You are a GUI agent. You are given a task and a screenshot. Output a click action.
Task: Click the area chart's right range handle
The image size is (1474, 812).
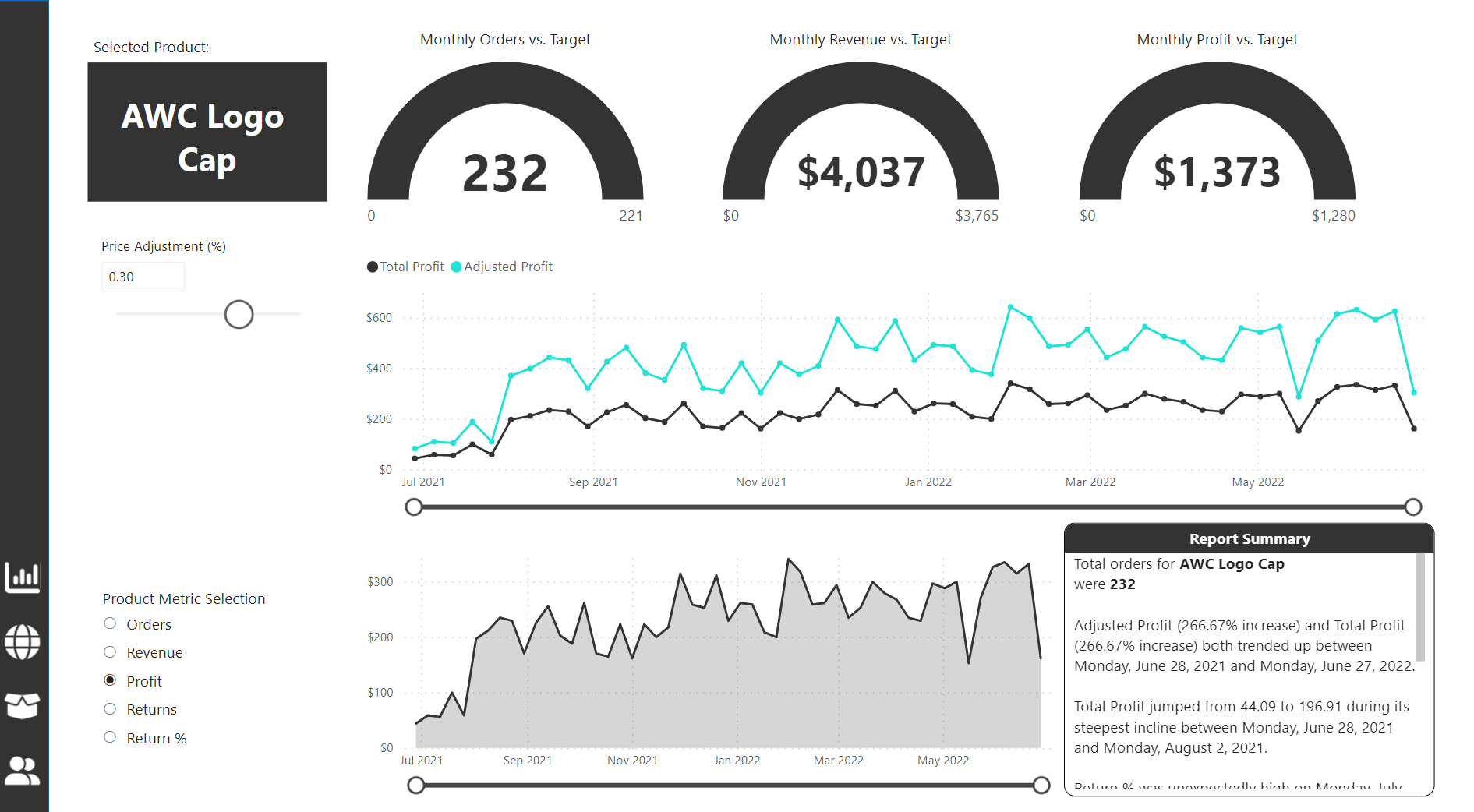[1041, 786]
